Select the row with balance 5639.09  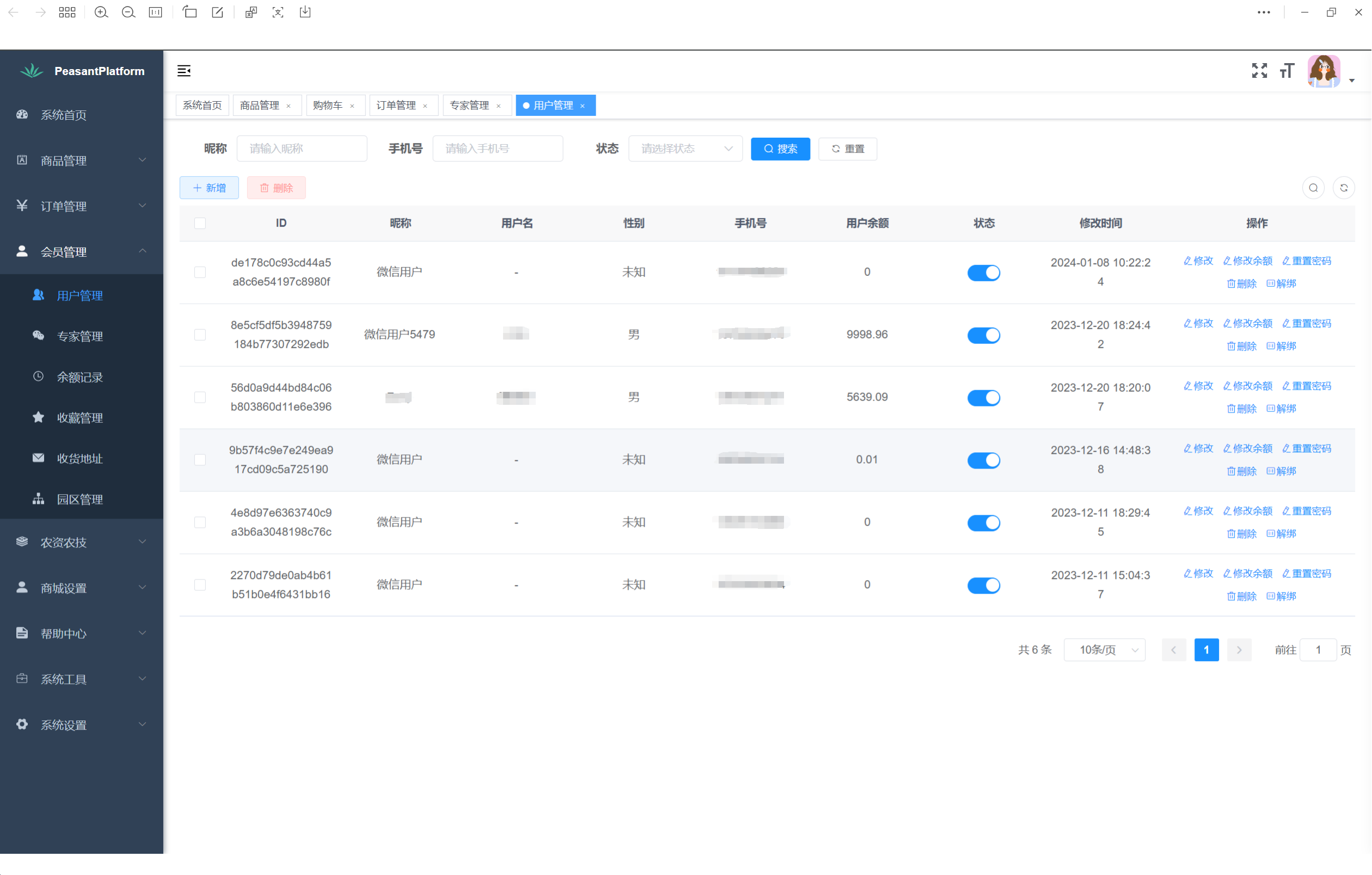click(200, 397)
